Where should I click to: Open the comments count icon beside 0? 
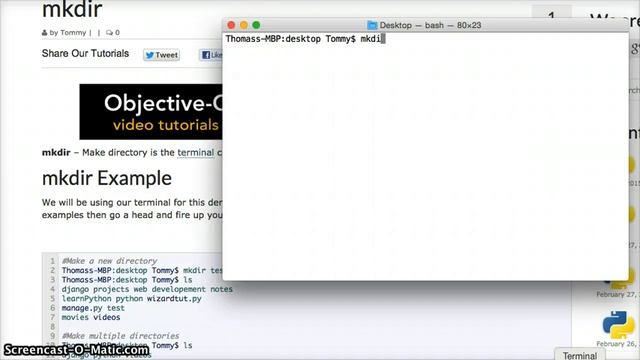coord(109,33)
